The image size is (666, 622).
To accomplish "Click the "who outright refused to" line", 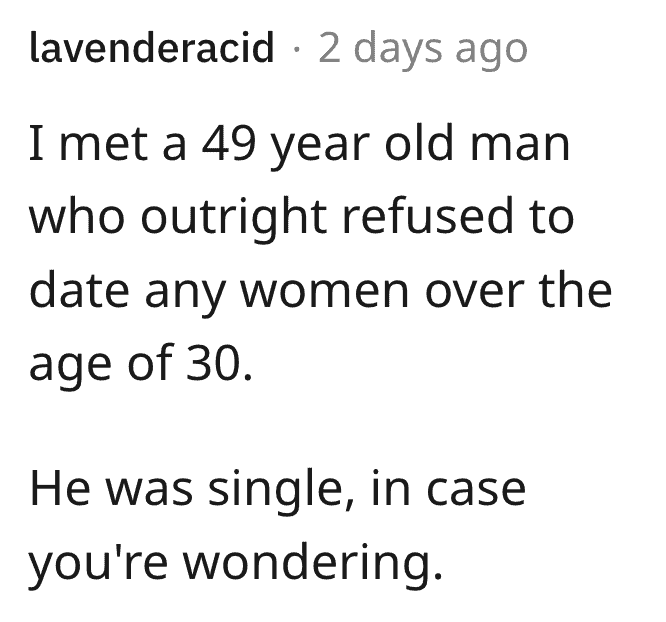I will coord(302,219).
